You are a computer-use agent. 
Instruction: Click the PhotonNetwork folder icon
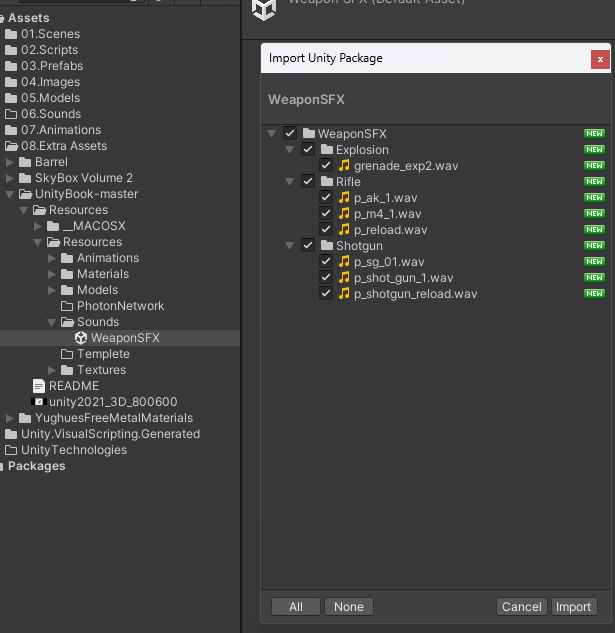[x=67, y=306]
